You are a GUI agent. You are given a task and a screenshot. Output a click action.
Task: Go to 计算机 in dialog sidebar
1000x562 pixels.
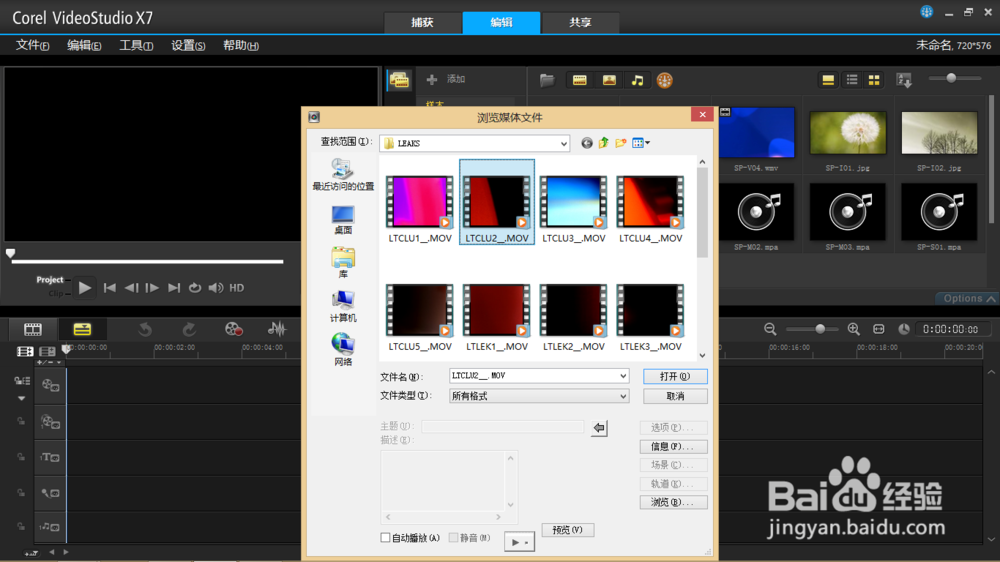(343, 306)
